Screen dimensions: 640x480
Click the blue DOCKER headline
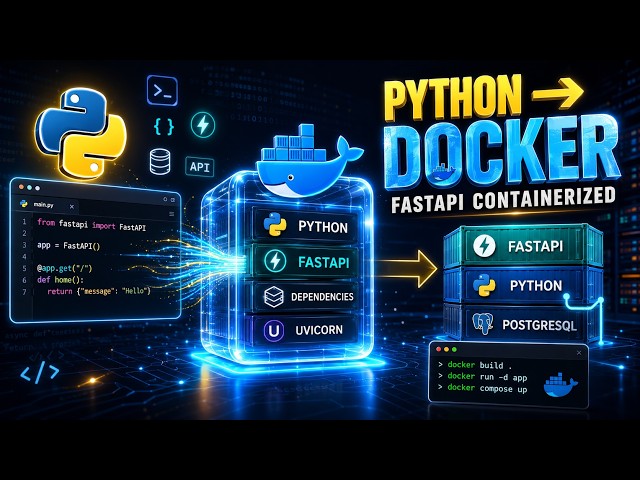click(x=502, y=152)
